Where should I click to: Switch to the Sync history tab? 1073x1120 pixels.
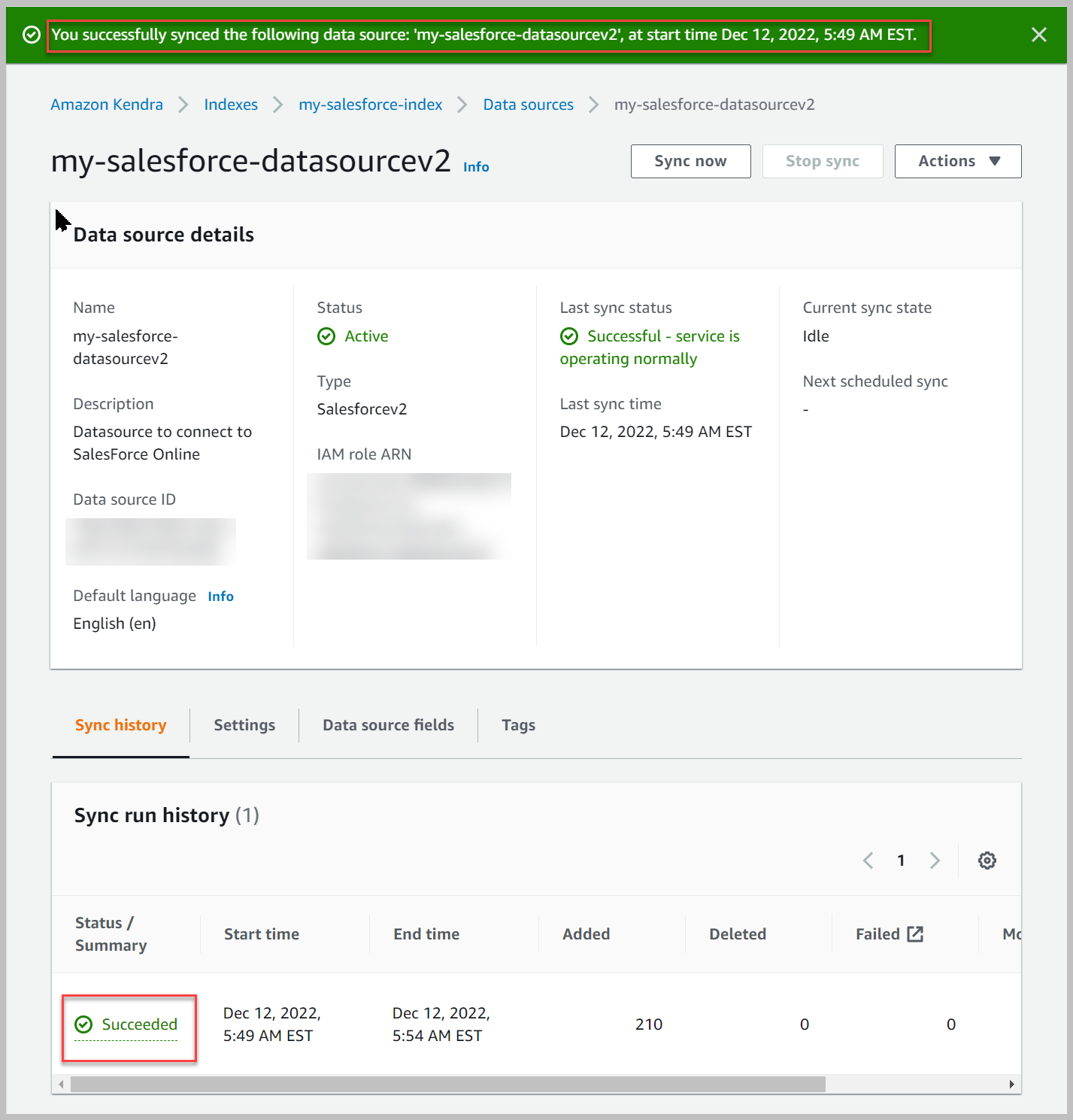(x=120, y=725)
